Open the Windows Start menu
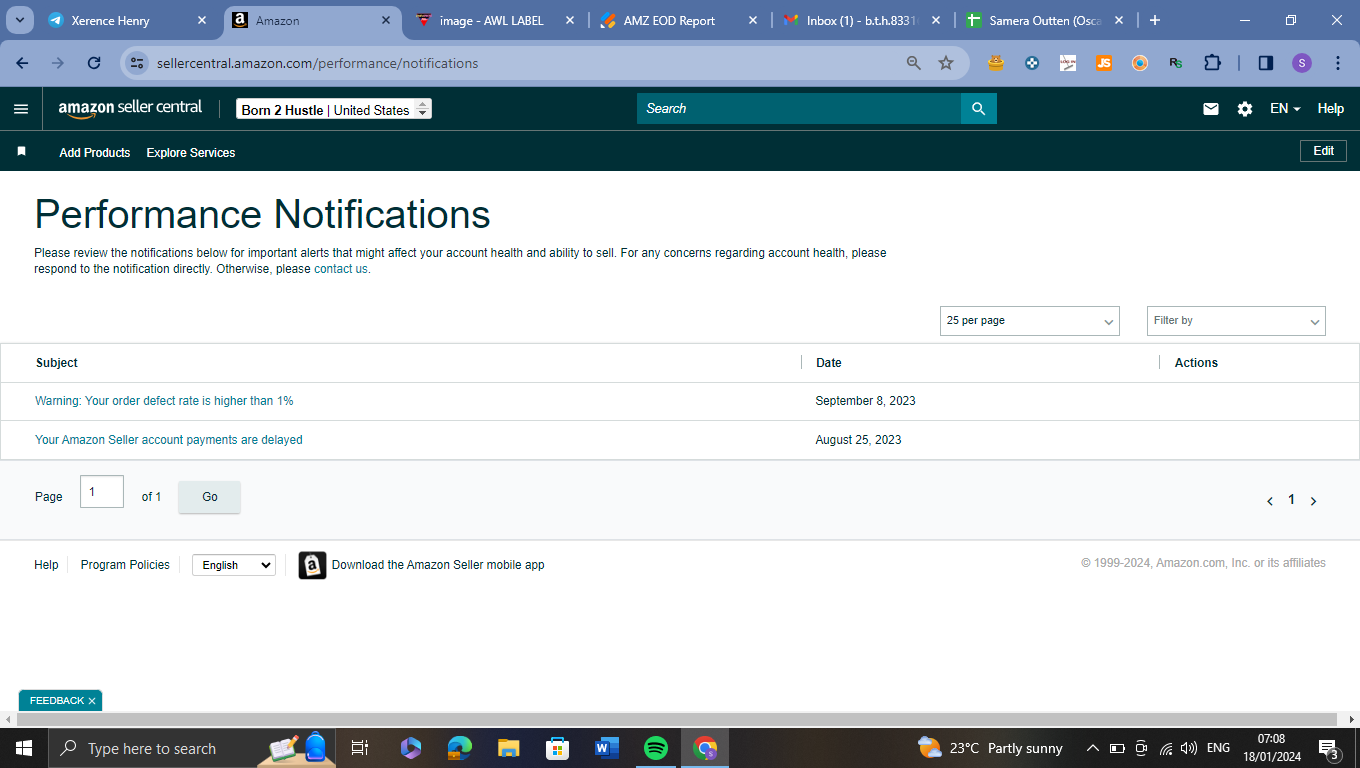The image size is (1360, 768). pos(23,748)
